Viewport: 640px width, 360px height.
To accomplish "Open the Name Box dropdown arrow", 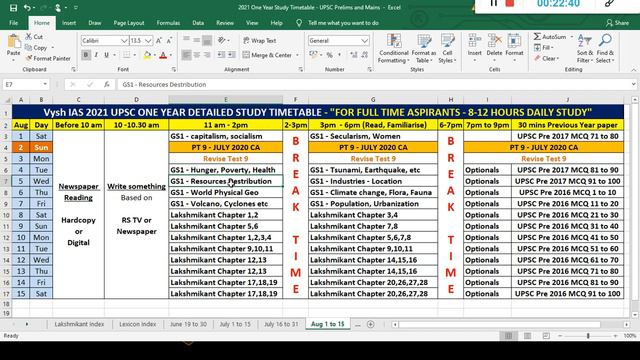I will [45, 84].
